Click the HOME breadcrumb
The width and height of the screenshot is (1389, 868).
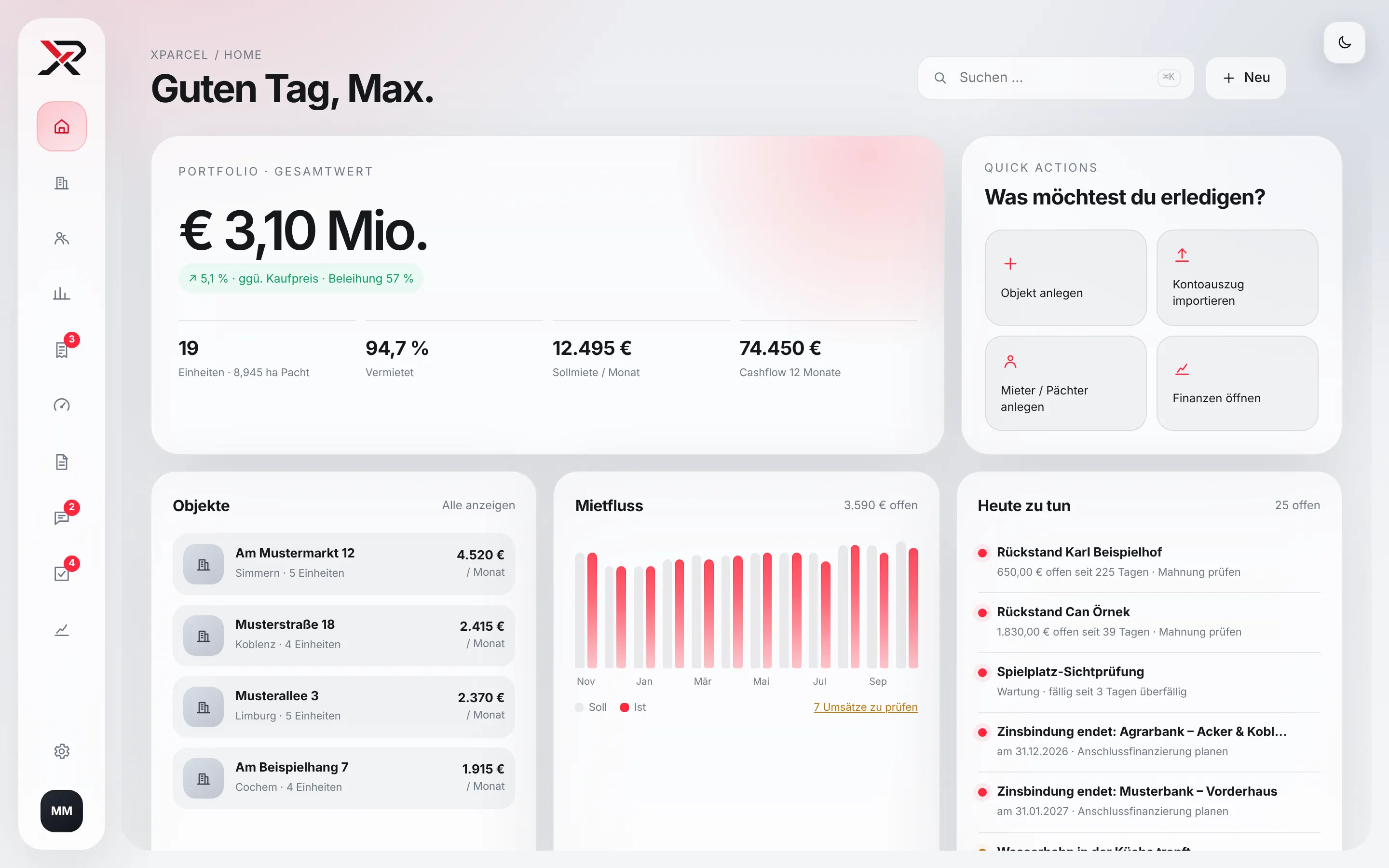pos(243,54)
